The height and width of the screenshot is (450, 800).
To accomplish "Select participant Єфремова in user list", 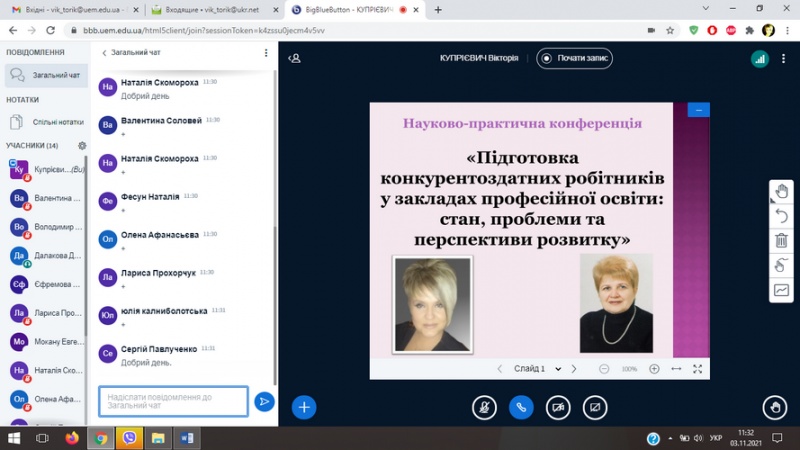I will pos(46,284).
